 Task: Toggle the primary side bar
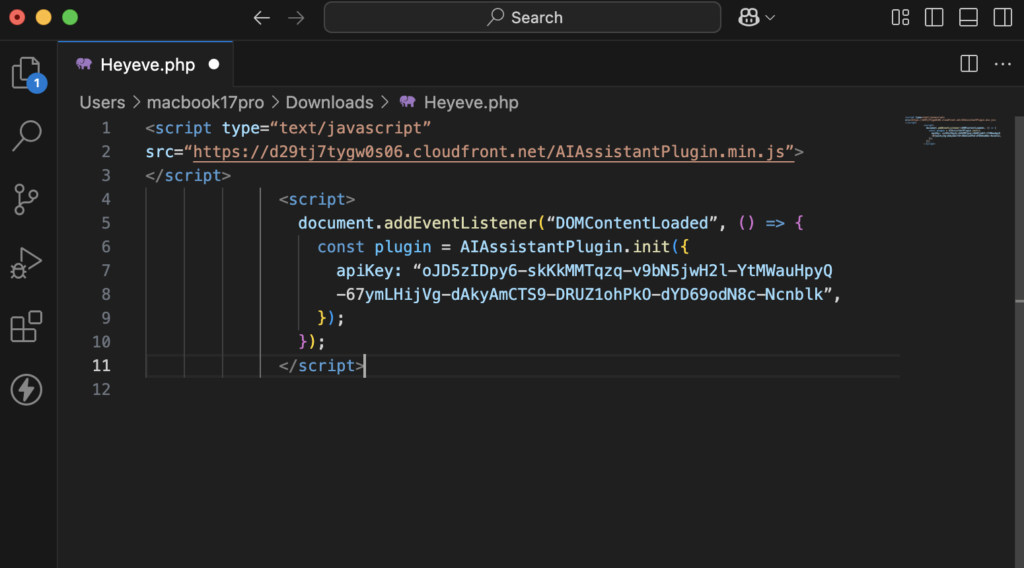[x=934, y=18]
